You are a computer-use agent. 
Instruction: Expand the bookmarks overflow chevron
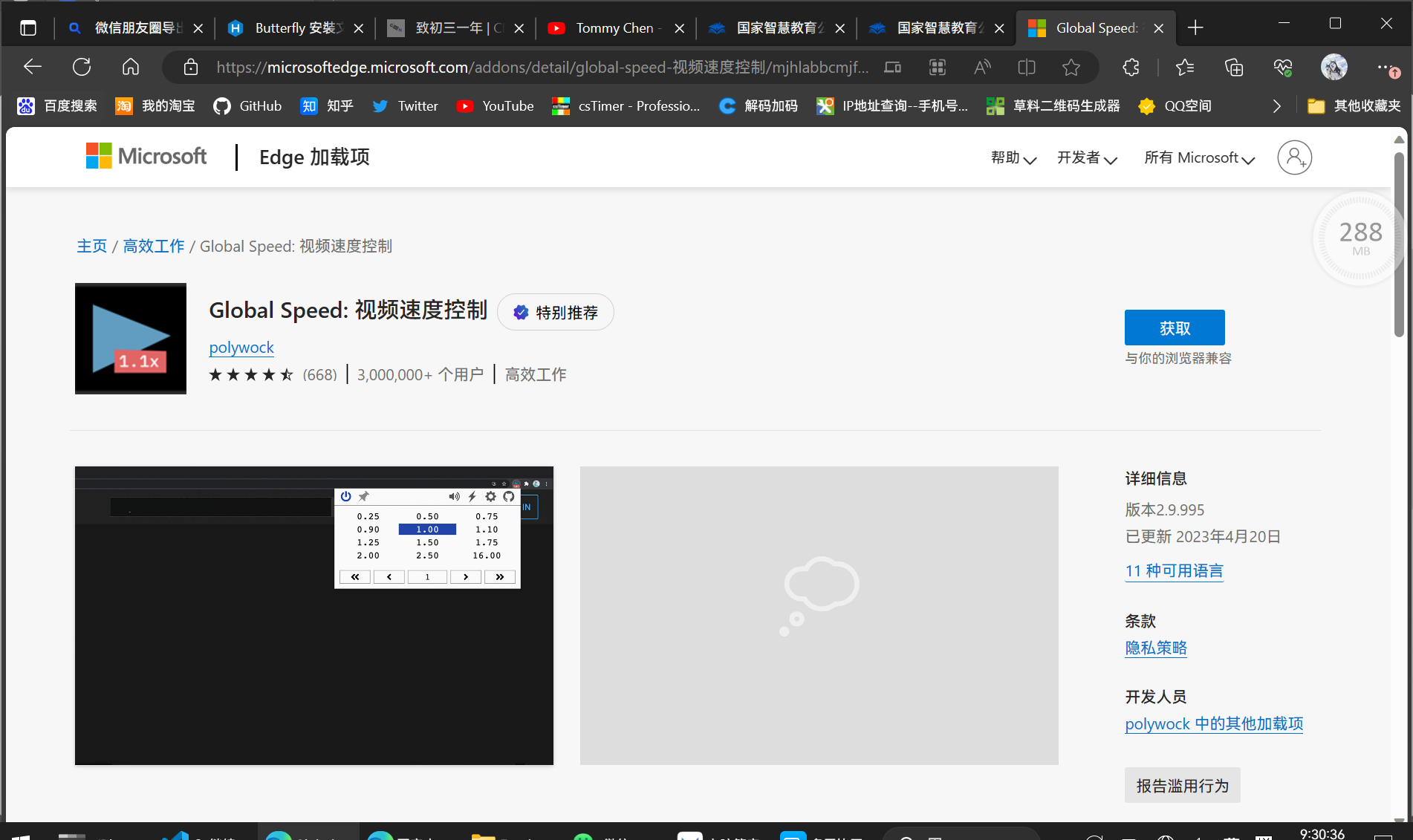coord(1276,106)
